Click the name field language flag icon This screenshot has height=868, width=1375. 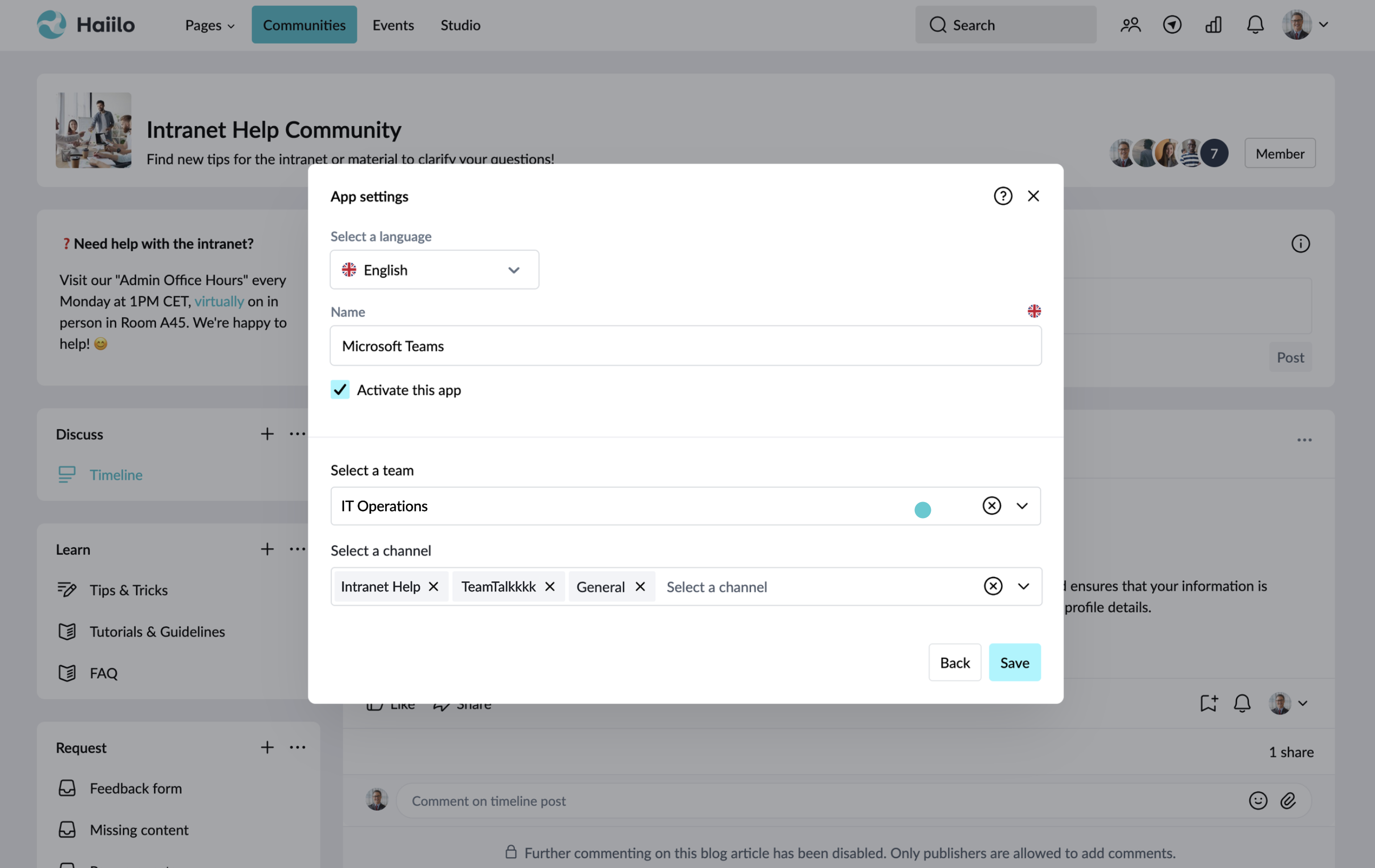pos(1034,311)
